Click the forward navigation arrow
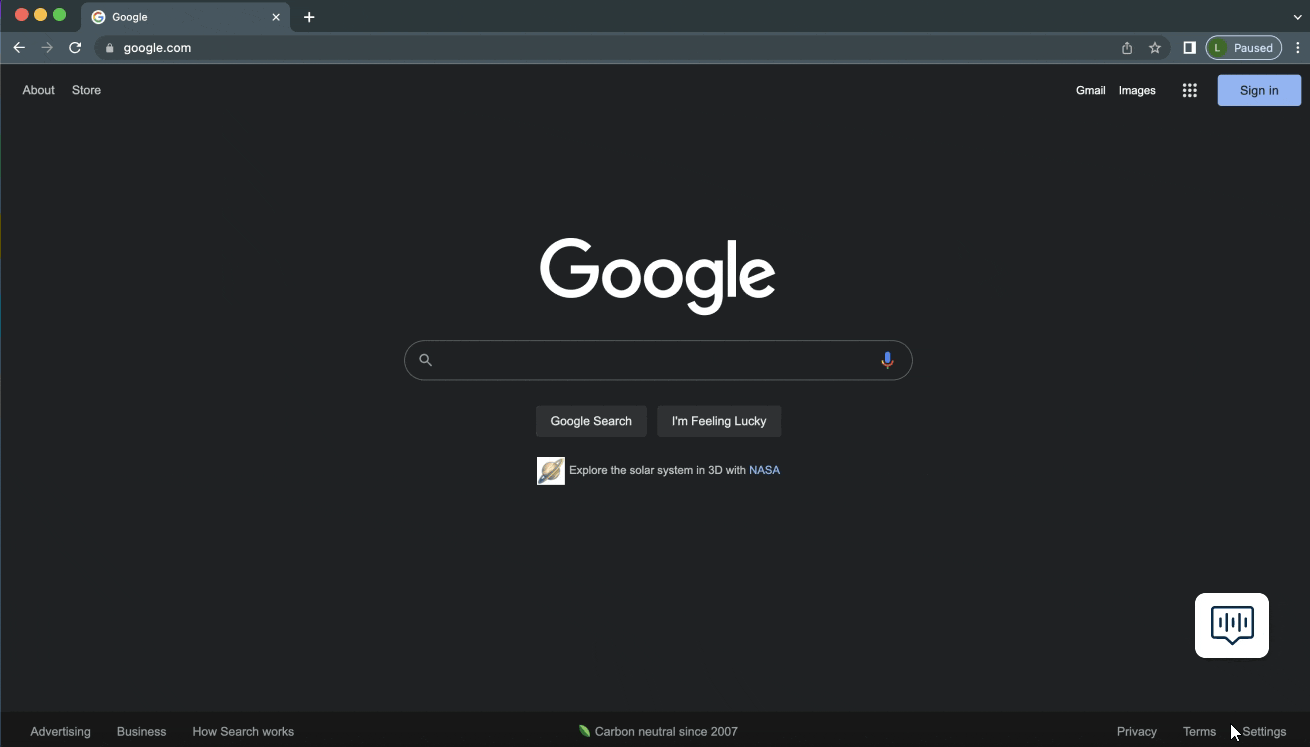This screenshot has height=747, width=1310. coord(47,48)
